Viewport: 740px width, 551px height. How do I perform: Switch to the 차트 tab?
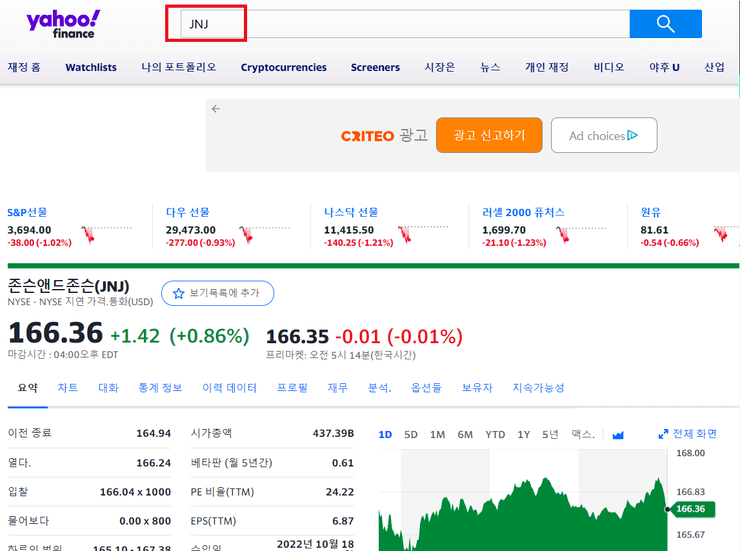coord(67,388)
